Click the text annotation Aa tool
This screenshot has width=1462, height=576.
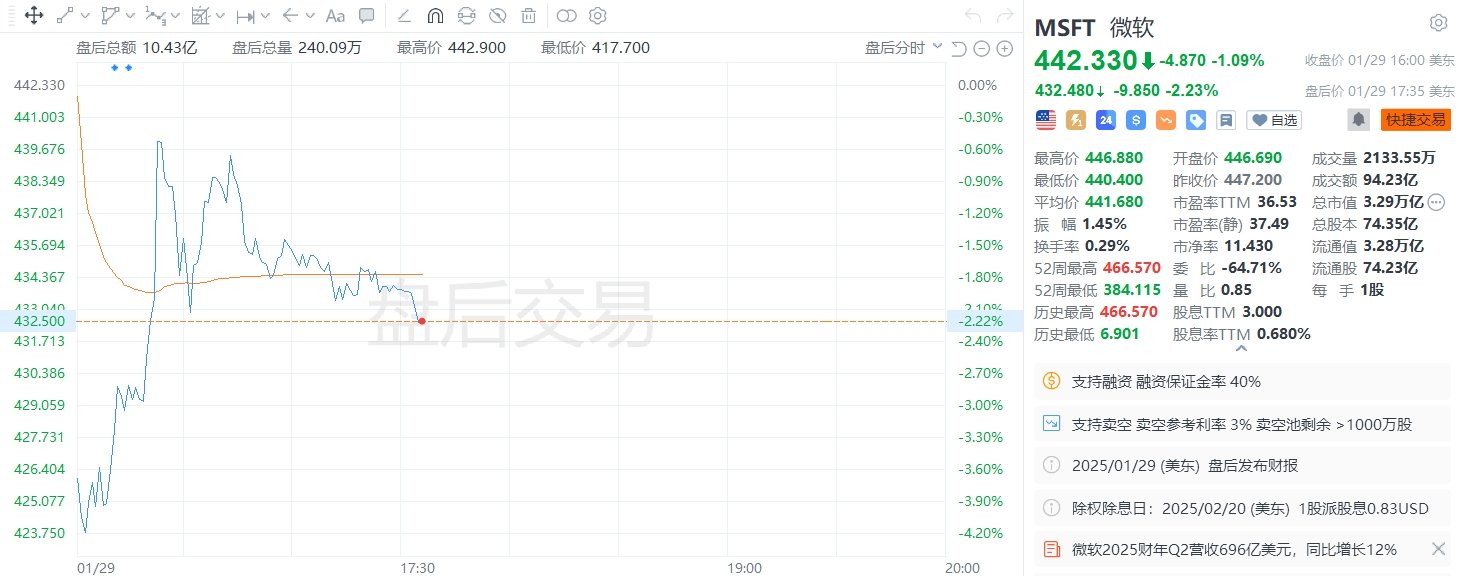(x=336, y=15)
